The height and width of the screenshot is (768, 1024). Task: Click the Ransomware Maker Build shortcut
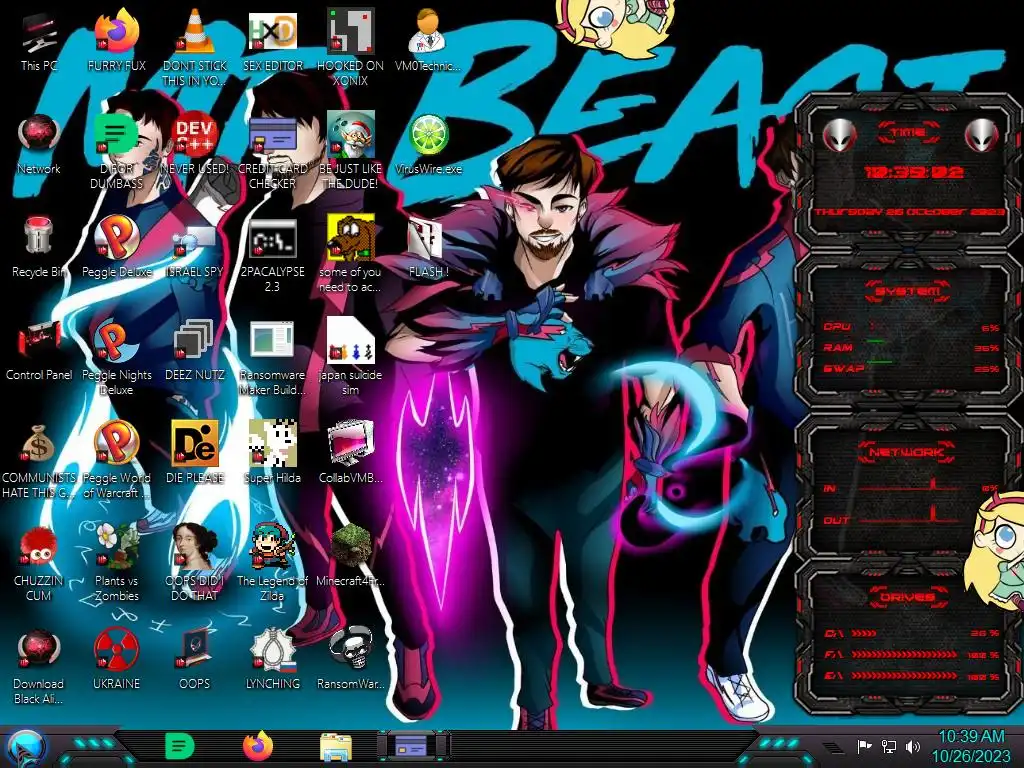[x=272, y=358]
